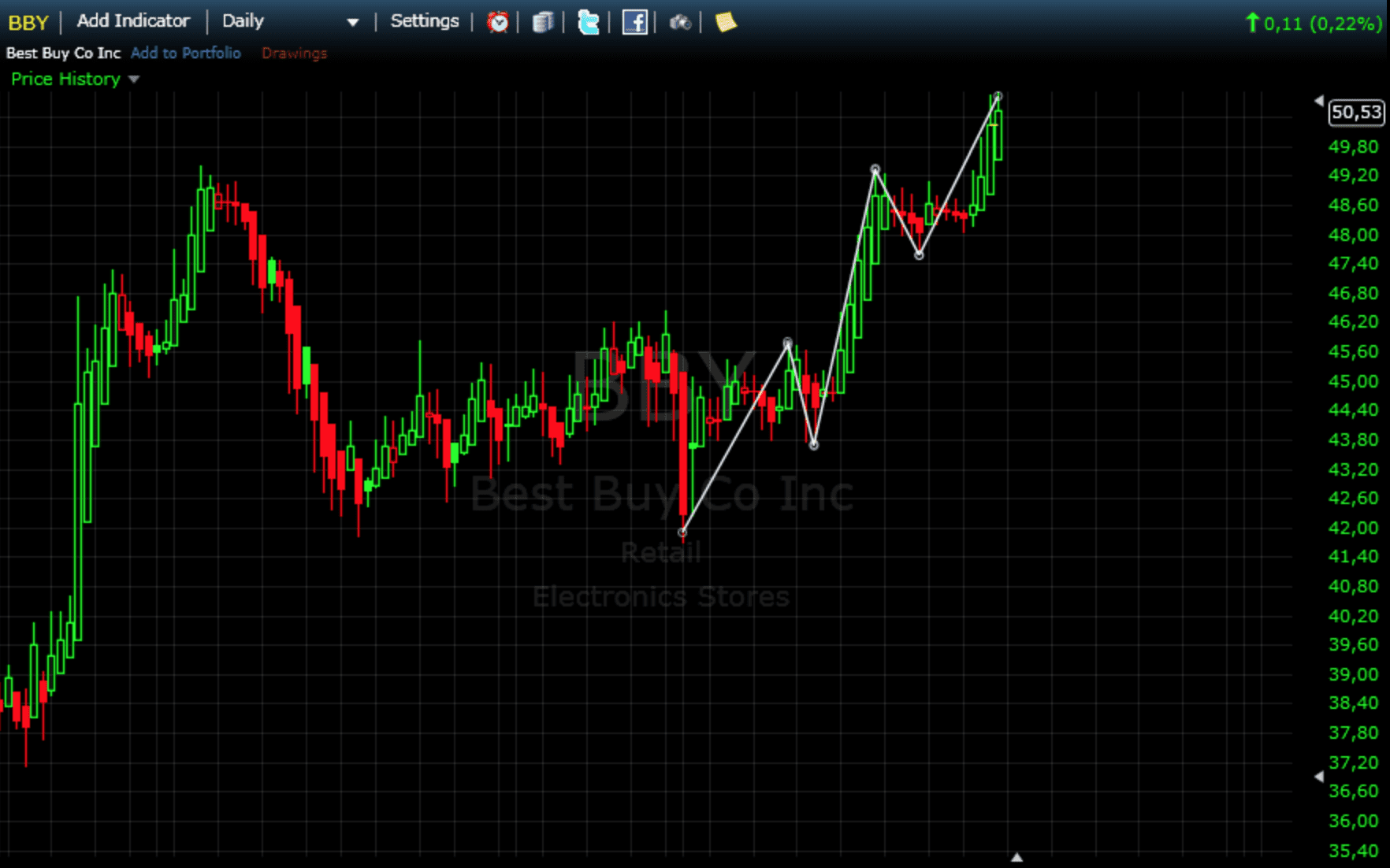
Task: Click the 35,40 price axis label
Action: coord(1353,851)
